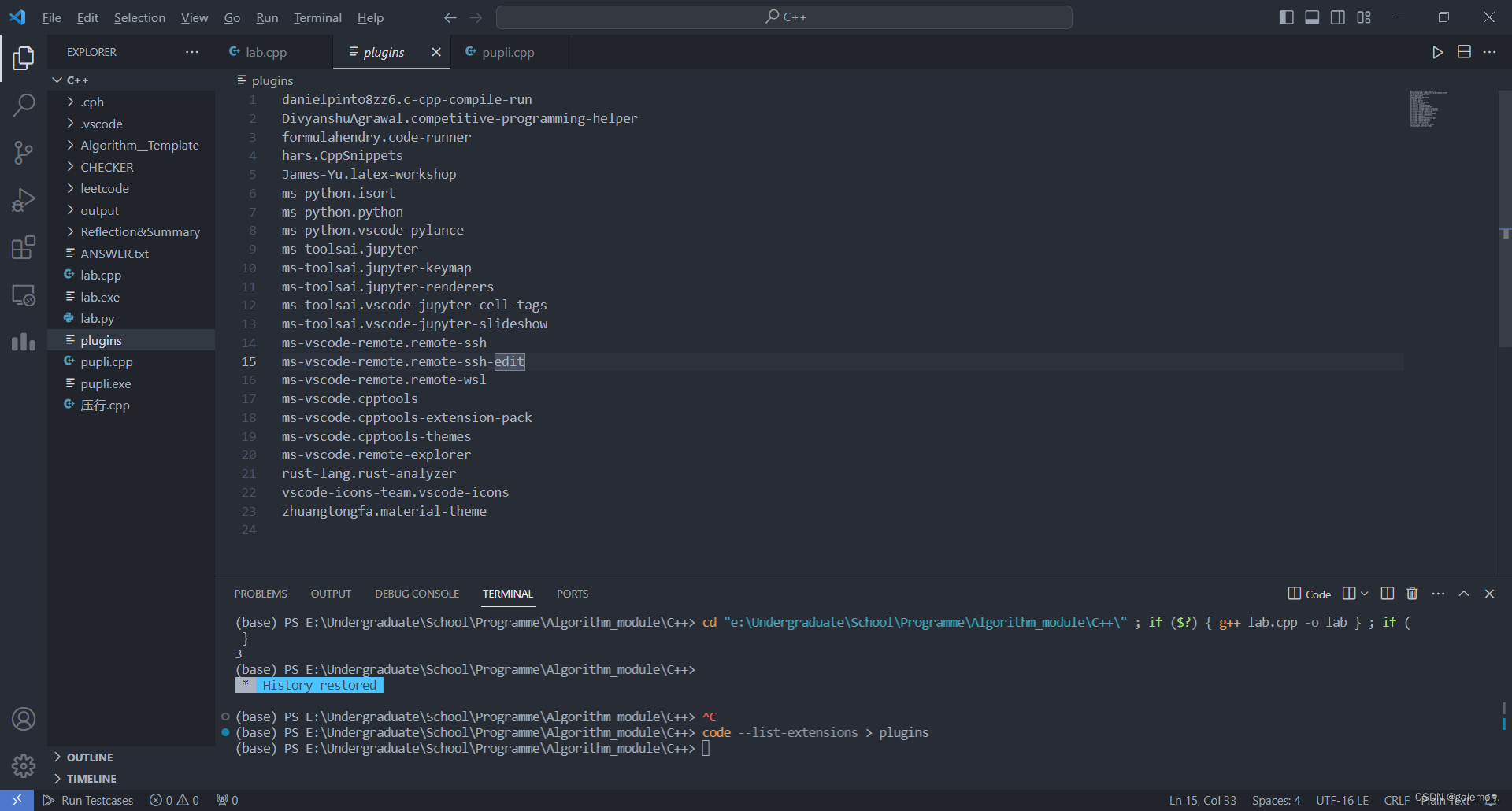Switch to the DEBUG CONSOLE tab

pyautogui.click(x=417, y=594)
